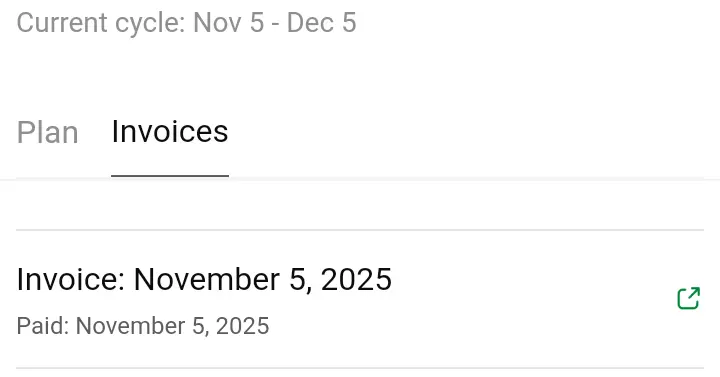Open the November 5, 2025 invoice row
Viewport: 720px width, 377px height.
click(x=360, y=299)
